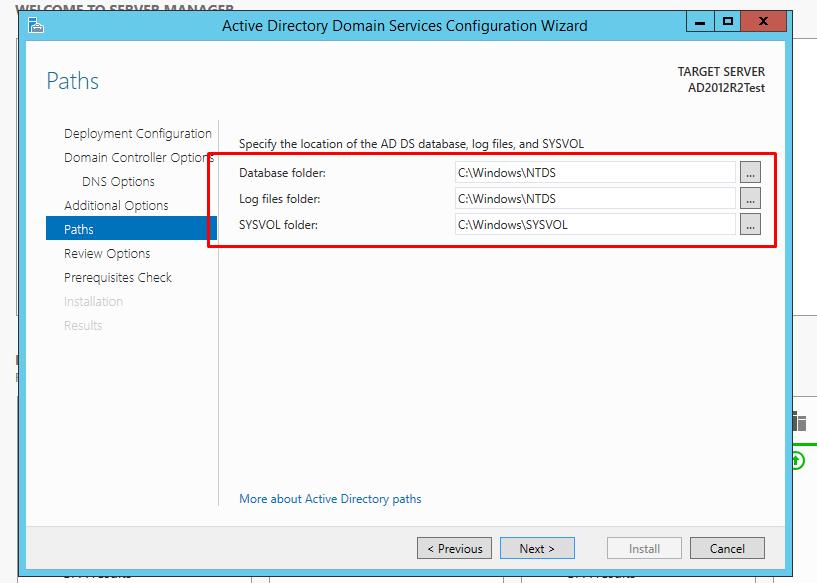Open More about Active Directory paths link
The image size is (817, 583).
tap(330, 499)
